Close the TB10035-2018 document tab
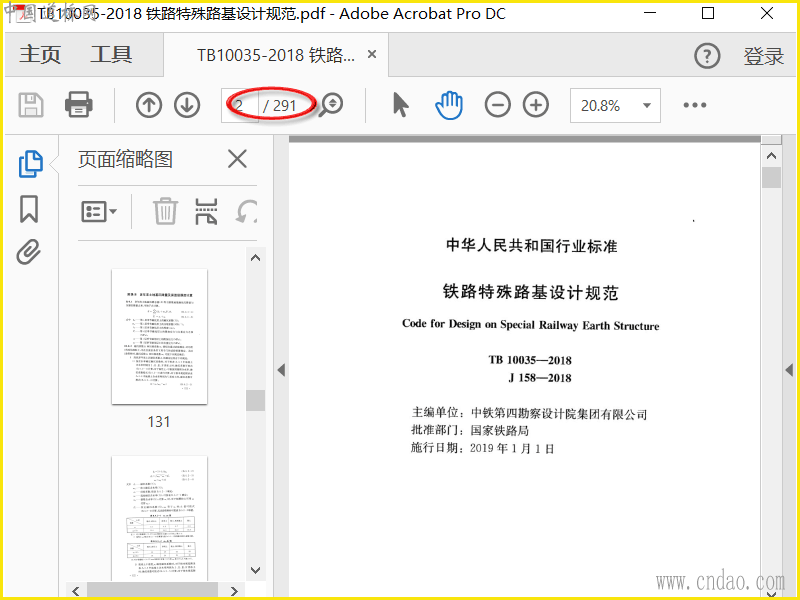 372,54
